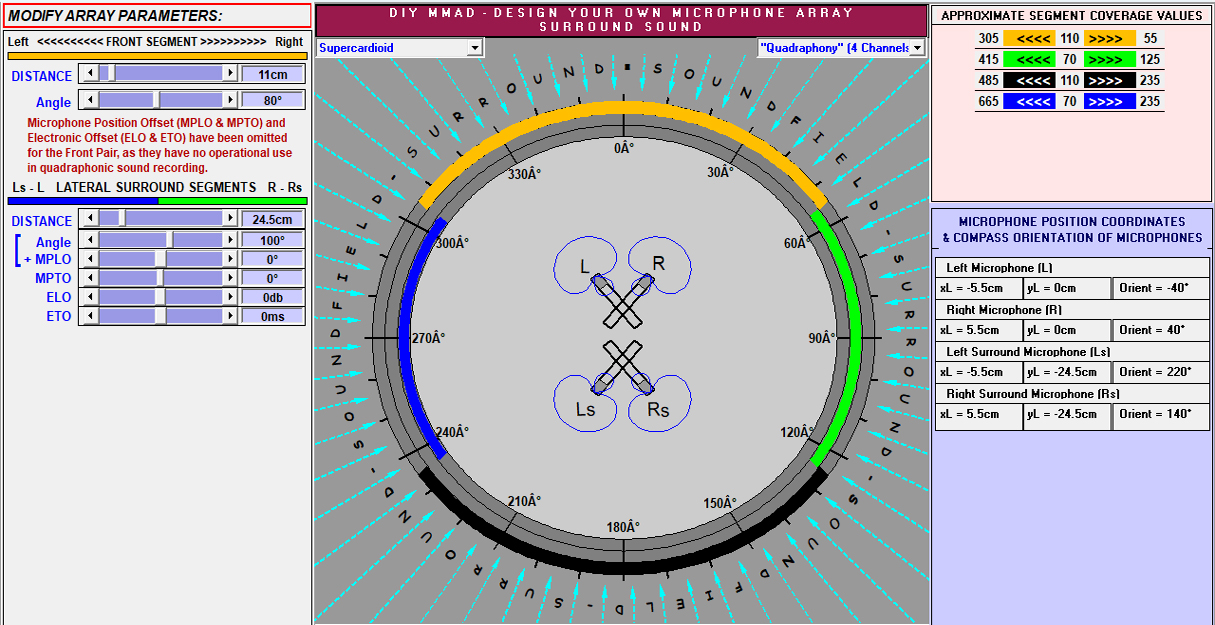The image size is (1215, 625).
Task: Click the lateral DISTANCE 24.5cm value field
Action: tap(272, 220)
